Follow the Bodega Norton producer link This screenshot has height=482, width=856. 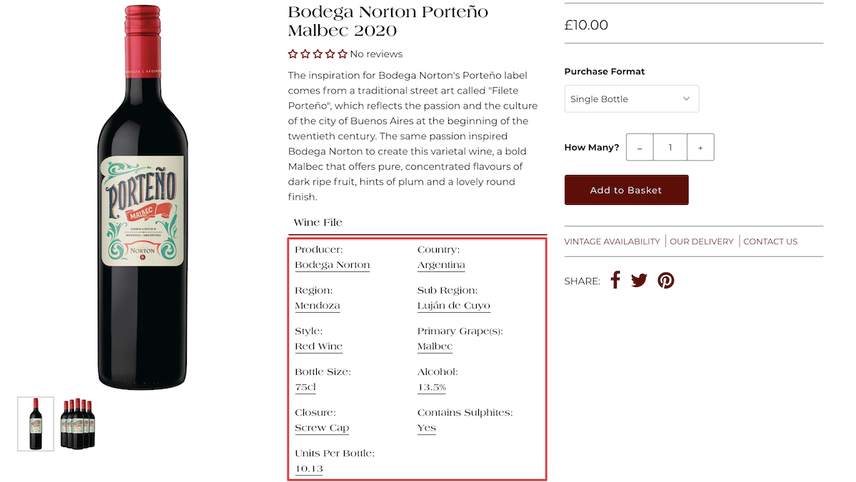coord(332,265)
